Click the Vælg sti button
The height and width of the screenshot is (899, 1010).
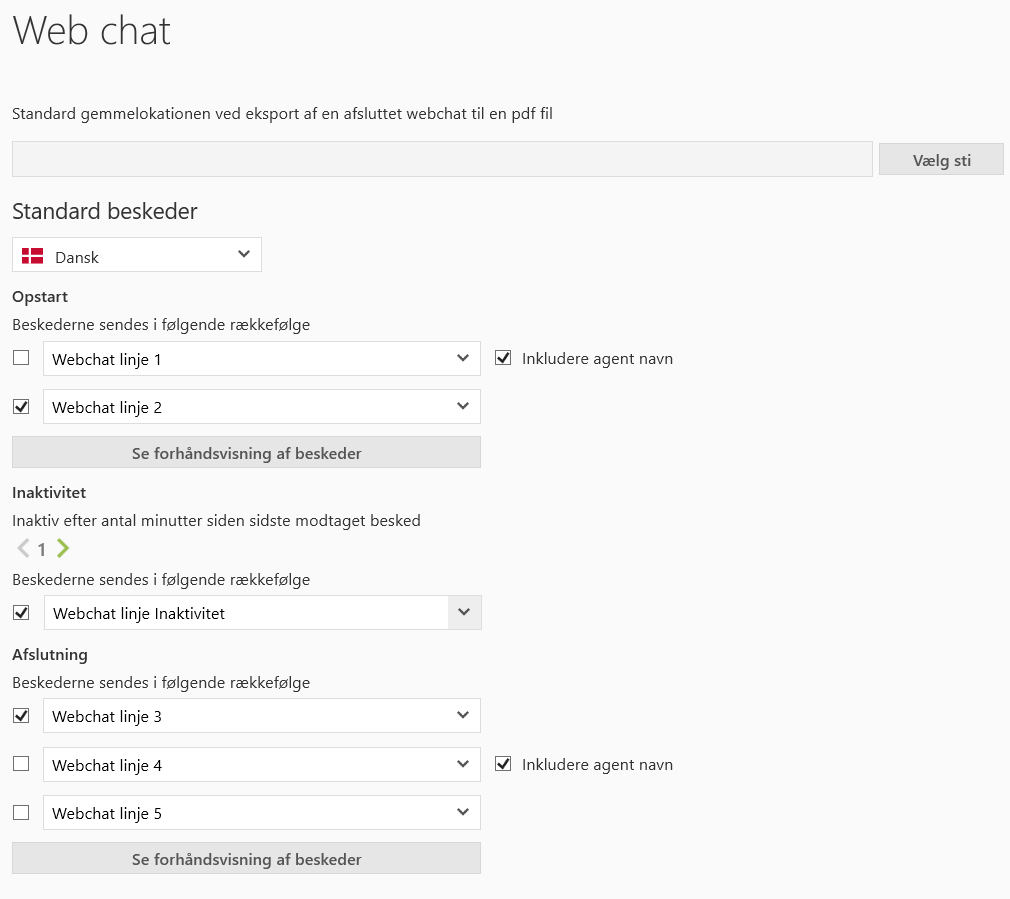(x=941, y=160)
